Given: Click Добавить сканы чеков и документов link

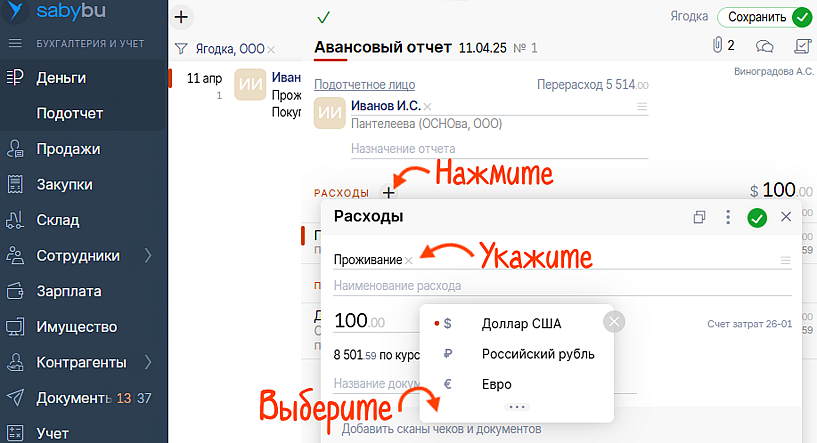Looking at the screenshot, I should pyautogui.click(x=441, y=429).
